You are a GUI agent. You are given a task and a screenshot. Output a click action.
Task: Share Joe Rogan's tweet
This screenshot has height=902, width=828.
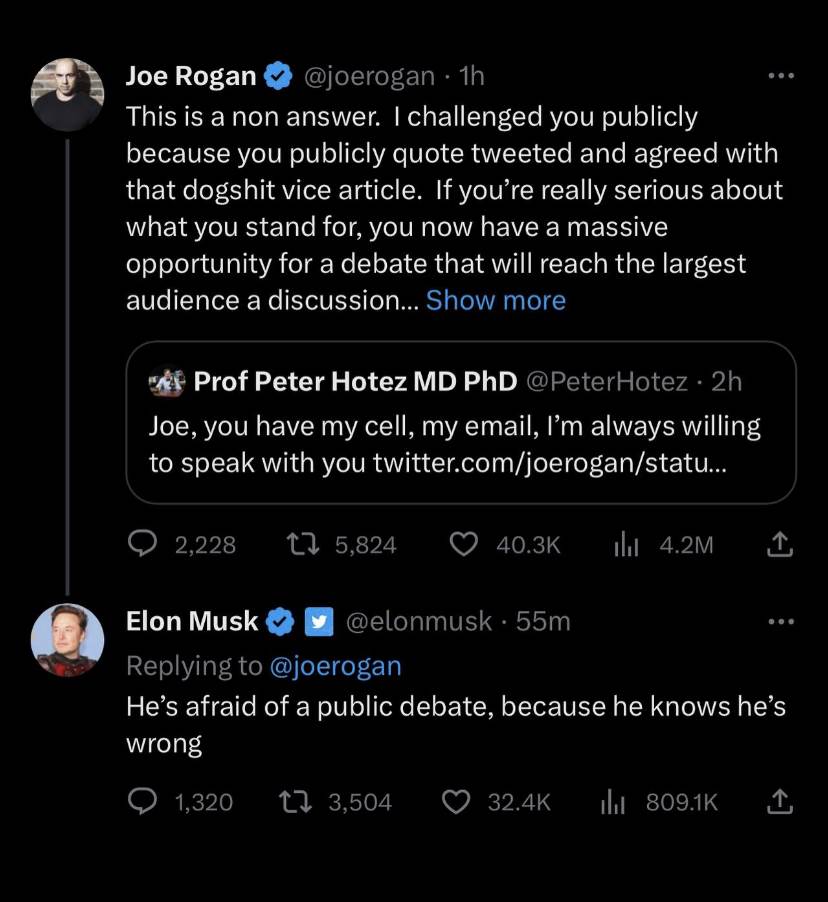click(x=780, y=544)
